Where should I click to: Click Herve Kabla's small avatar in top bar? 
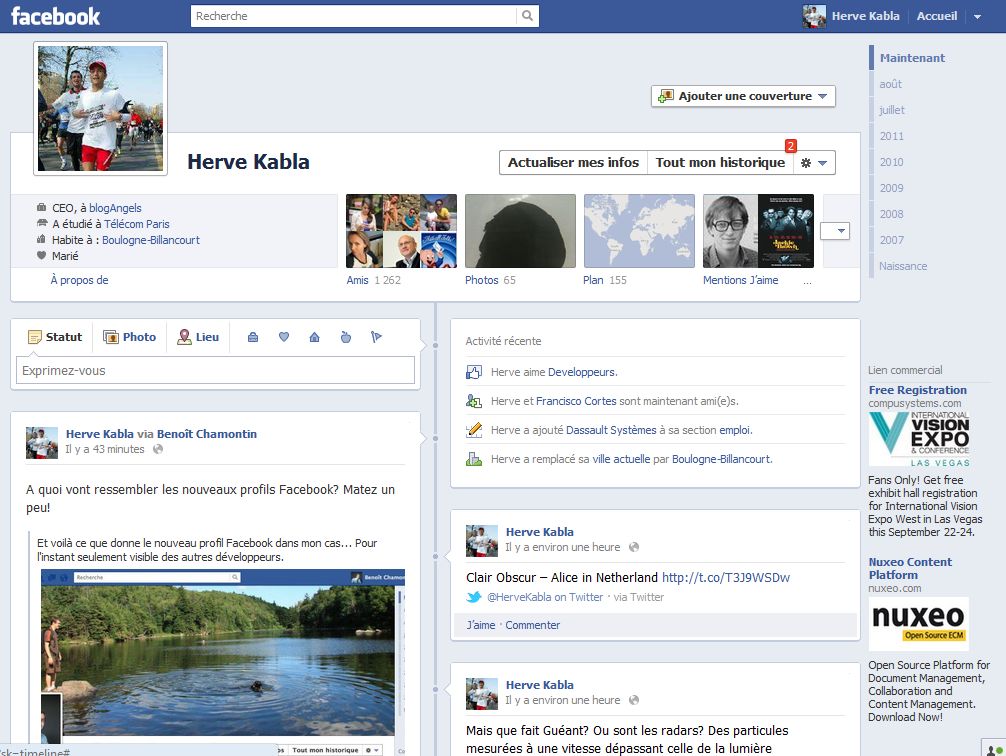[814, 16]
